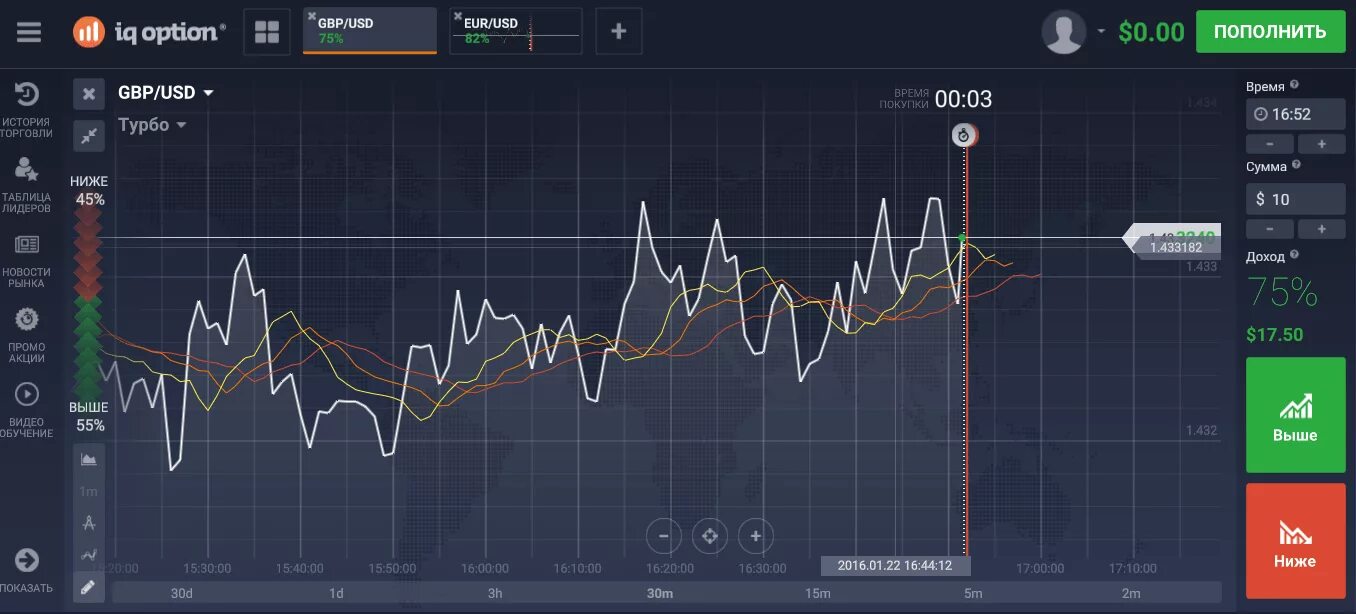The height and width of the screenshot is (614, 1356).
Task: Click the traders sentiment indicator bar
Action: (88, 304)
